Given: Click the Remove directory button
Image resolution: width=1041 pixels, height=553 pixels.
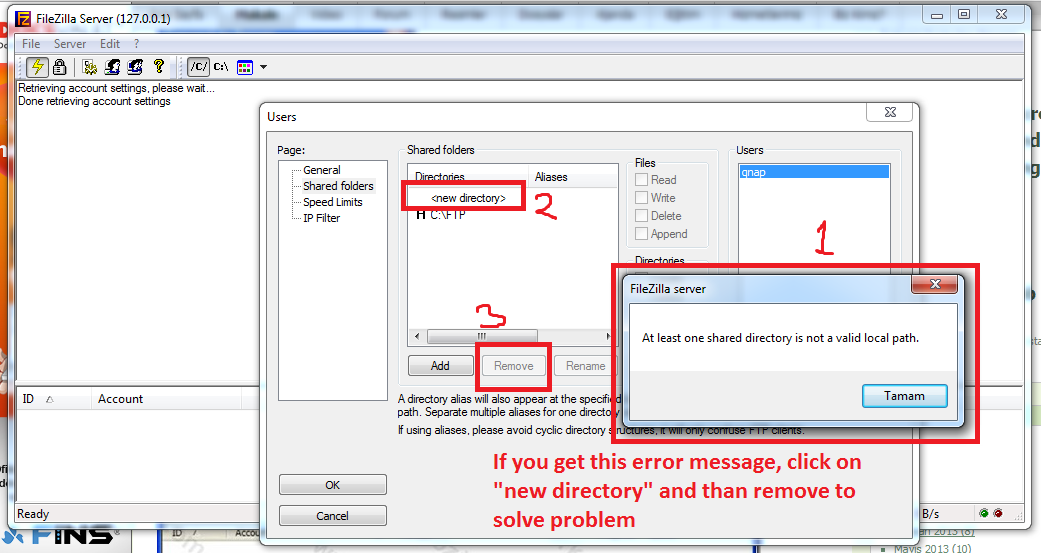Looking at the screenshot, I should (x=513, y=366).
